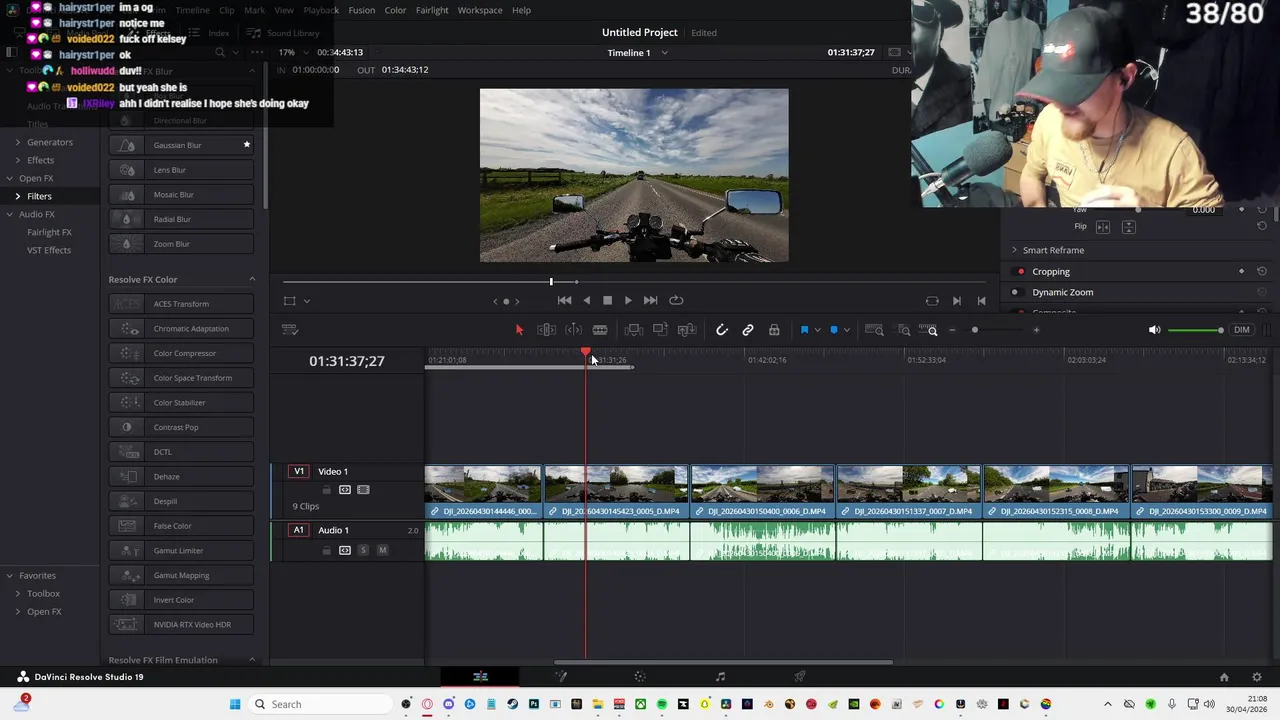The width and height of the screenshot is (1280, 720).
Task: Click the Overwrite Clip tool icon
Action: 660,330
